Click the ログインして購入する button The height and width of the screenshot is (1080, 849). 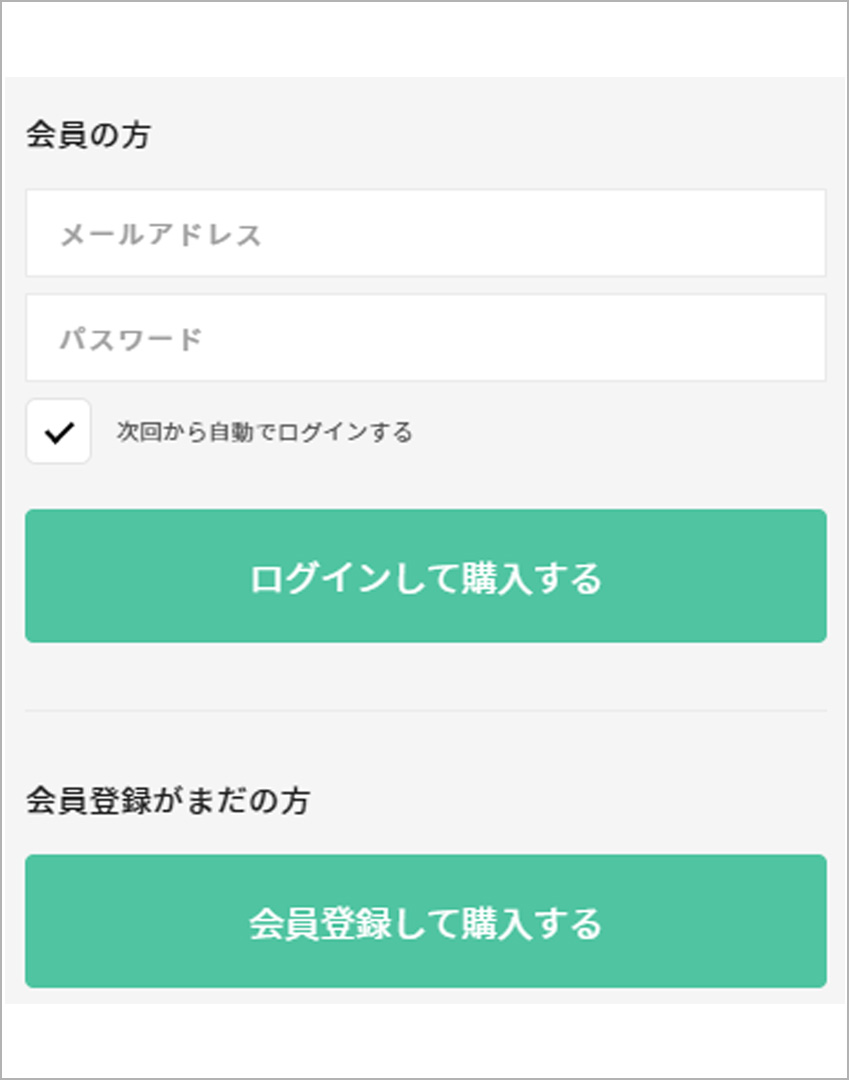click(x=426, y=576)
